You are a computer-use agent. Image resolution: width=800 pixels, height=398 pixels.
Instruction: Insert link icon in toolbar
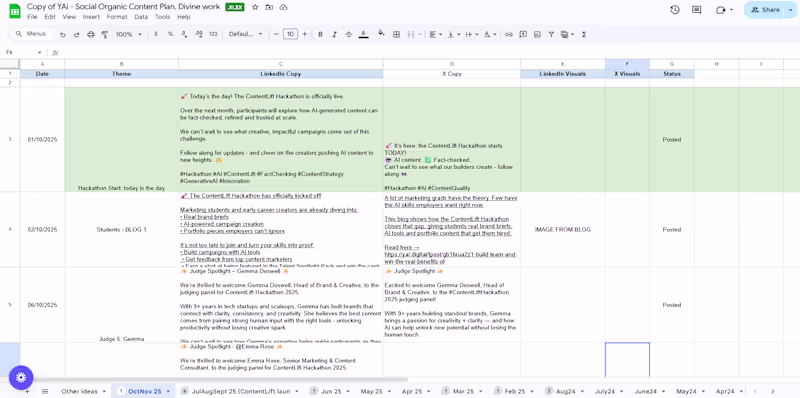click(x=509, y=34)
